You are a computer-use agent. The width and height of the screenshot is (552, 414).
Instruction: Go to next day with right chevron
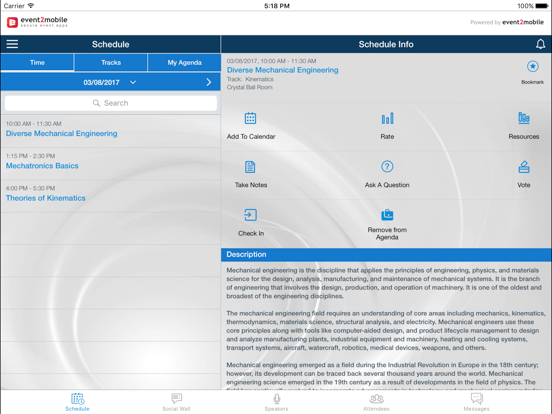(208, 82)
